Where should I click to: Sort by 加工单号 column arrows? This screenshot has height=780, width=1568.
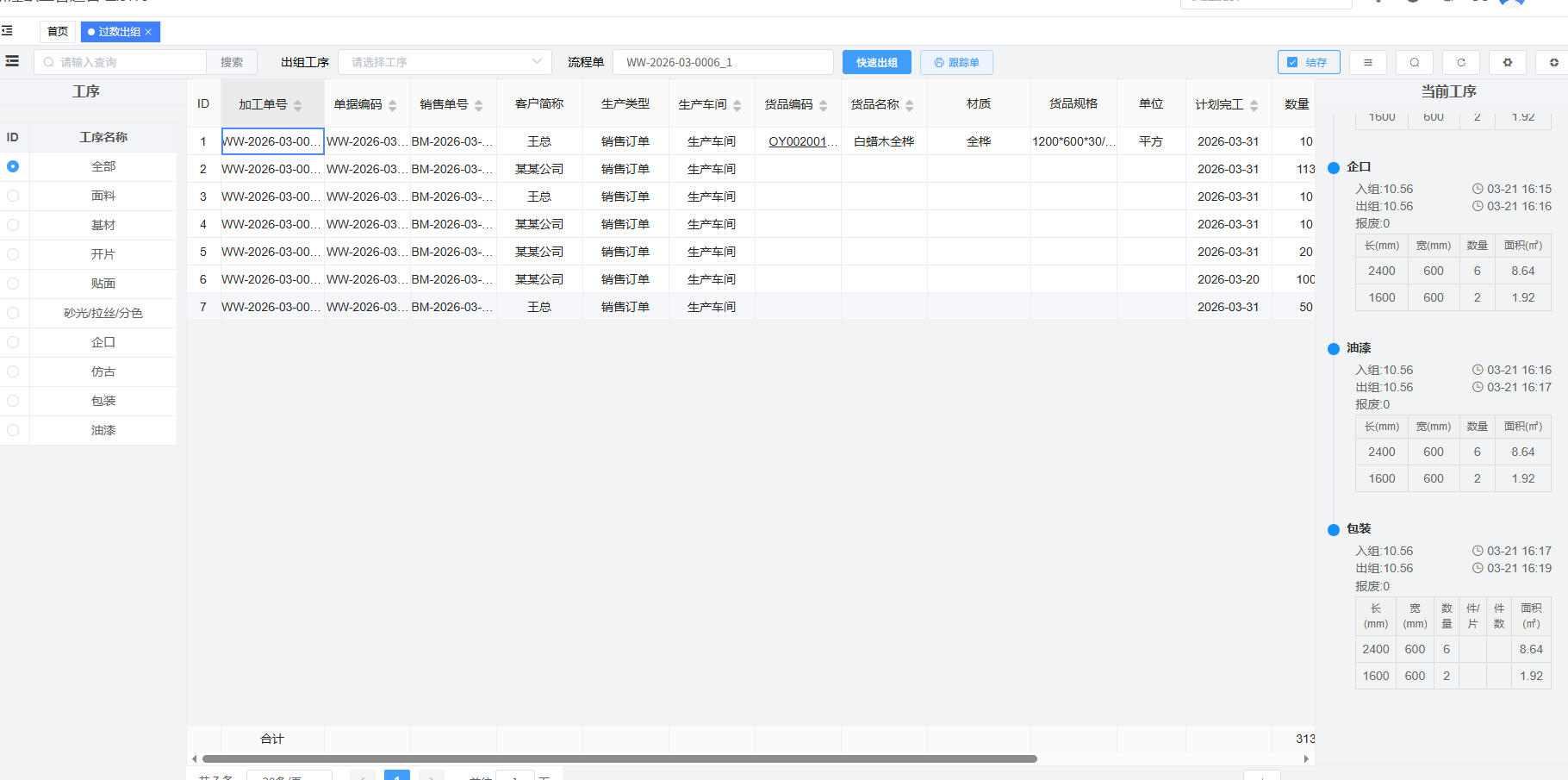[298, 105]
